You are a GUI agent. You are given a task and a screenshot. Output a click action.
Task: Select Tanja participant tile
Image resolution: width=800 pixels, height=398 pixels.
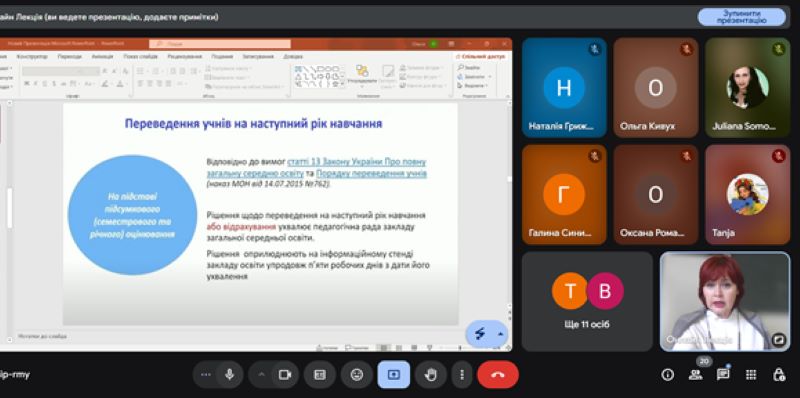click(x=747, y=194)
